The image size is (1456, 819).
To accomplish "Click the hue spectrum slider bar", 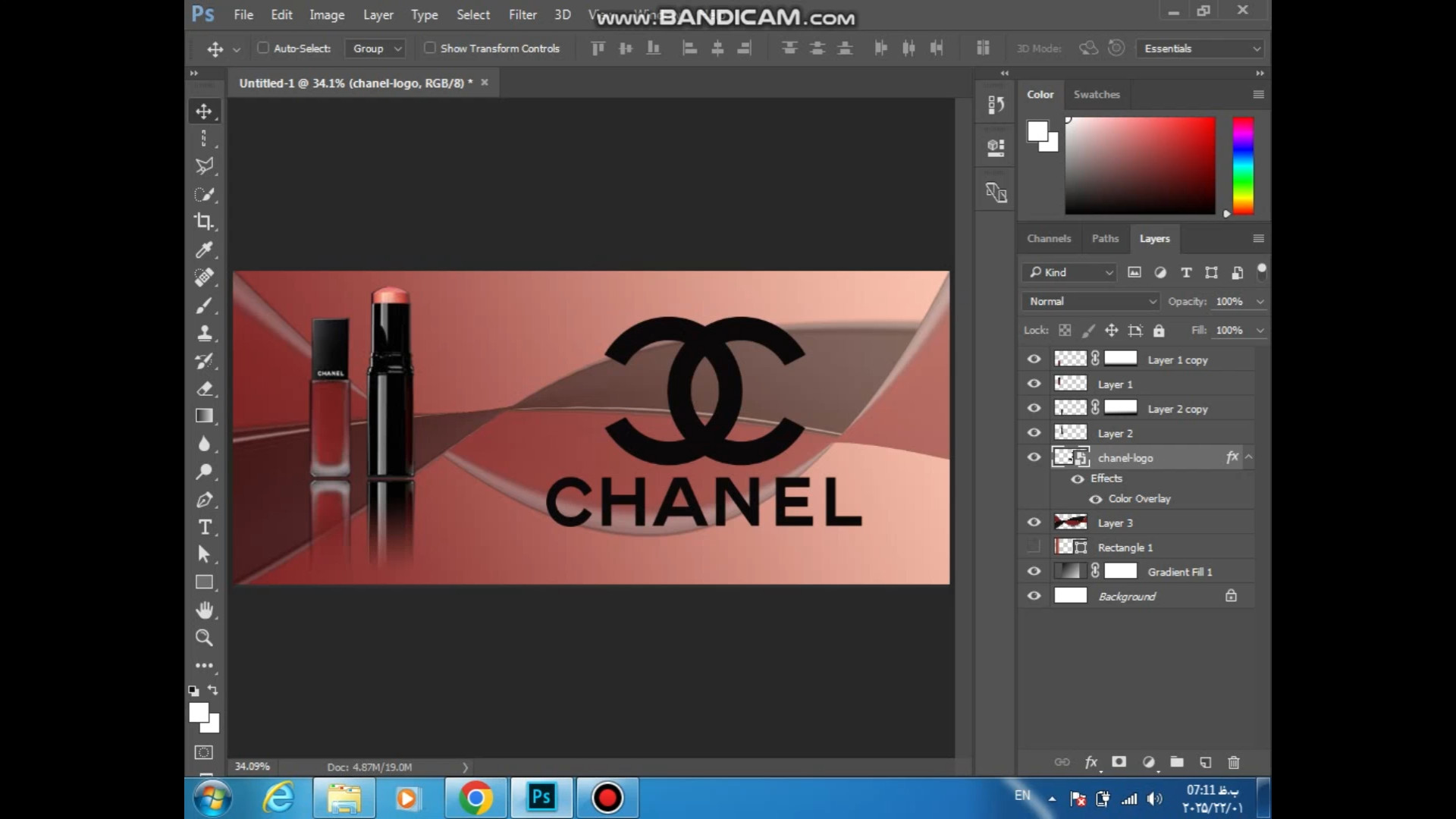I will click(x=1243, y=165).
